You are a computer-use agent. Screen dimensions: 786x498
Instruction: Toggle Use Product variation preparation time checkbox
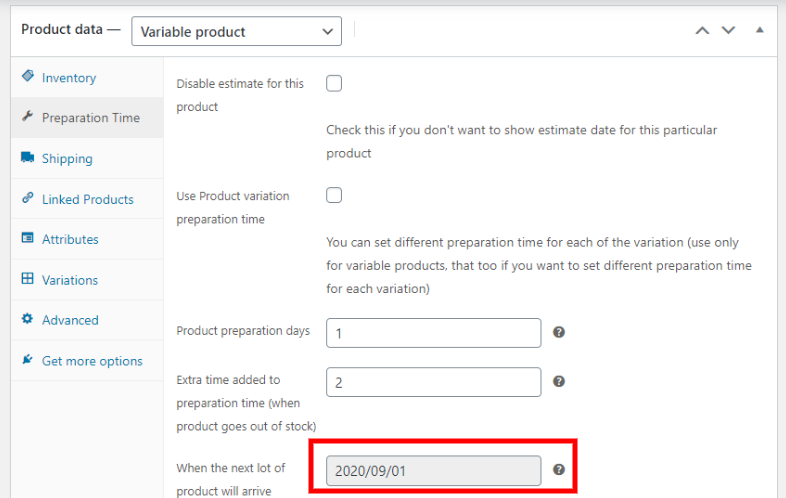coord(334,195)
